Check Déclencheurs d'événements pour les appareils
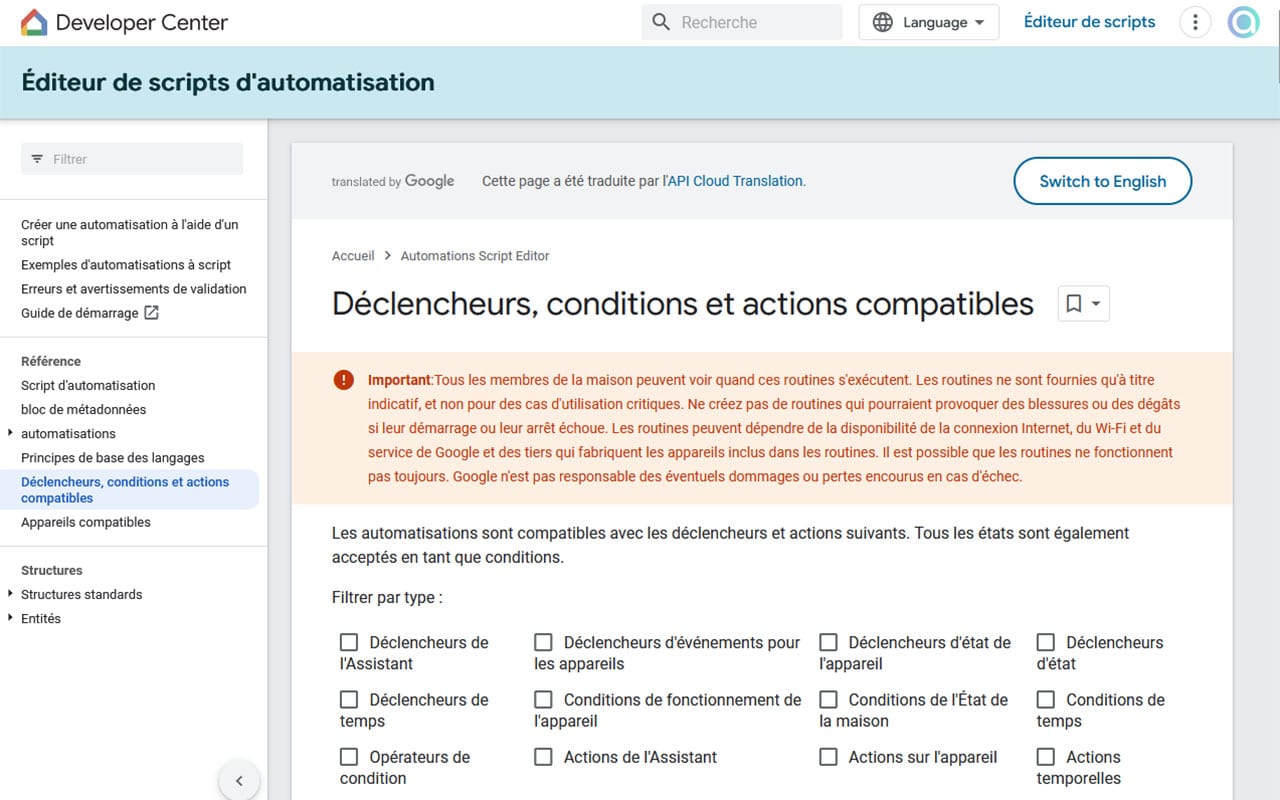The height and width of the screenshot is (800, 1280). [x=543, y=642]
